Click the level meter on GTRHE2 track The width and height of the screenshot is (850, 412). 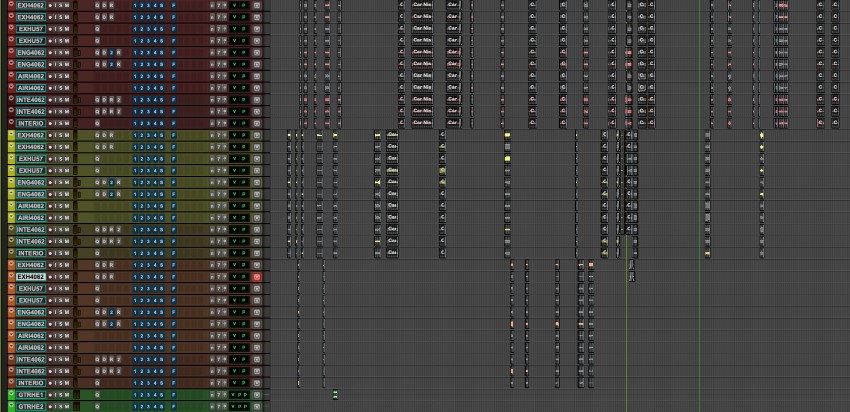(76, 407)
